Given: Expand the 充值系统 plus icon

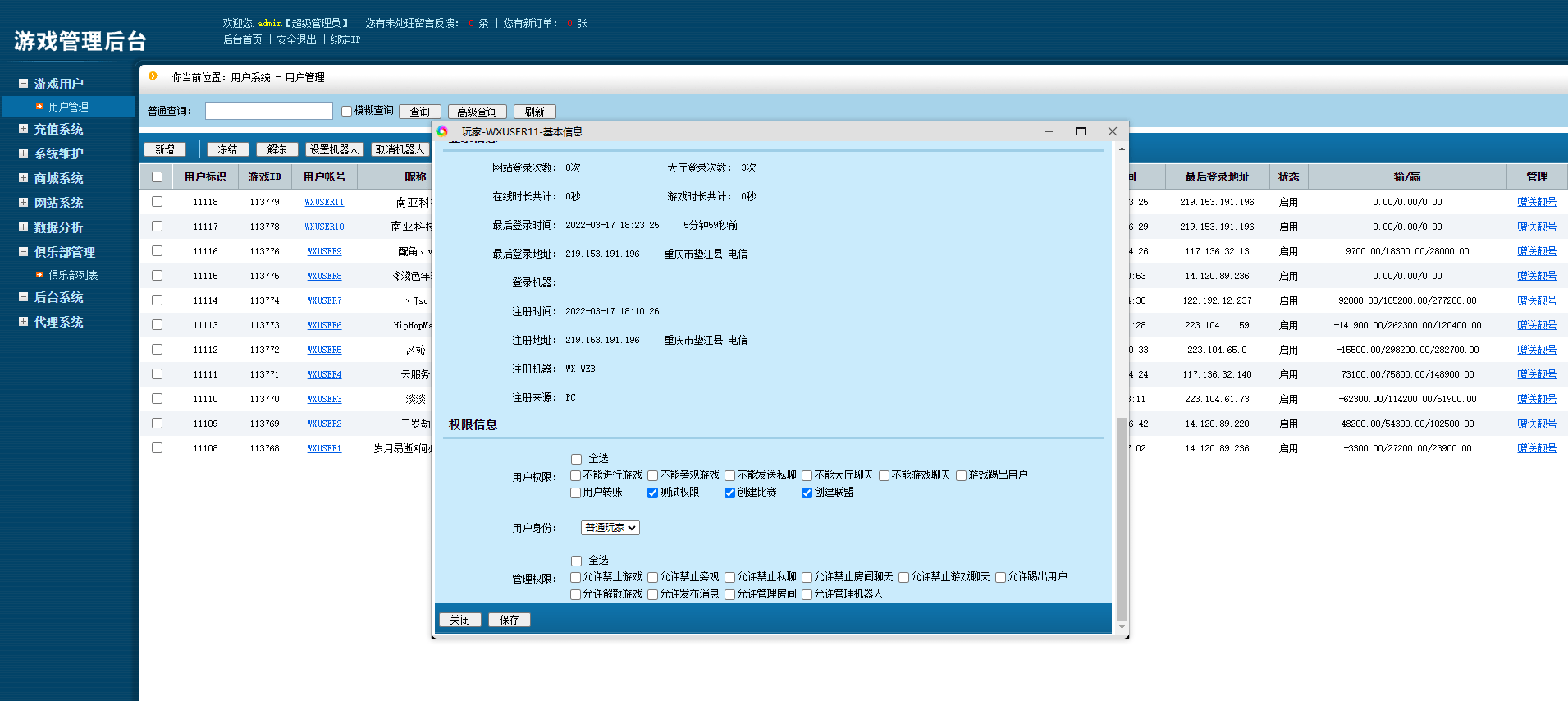Looking at the screenshot, I should pyautogui.click(x=23, y=129).
